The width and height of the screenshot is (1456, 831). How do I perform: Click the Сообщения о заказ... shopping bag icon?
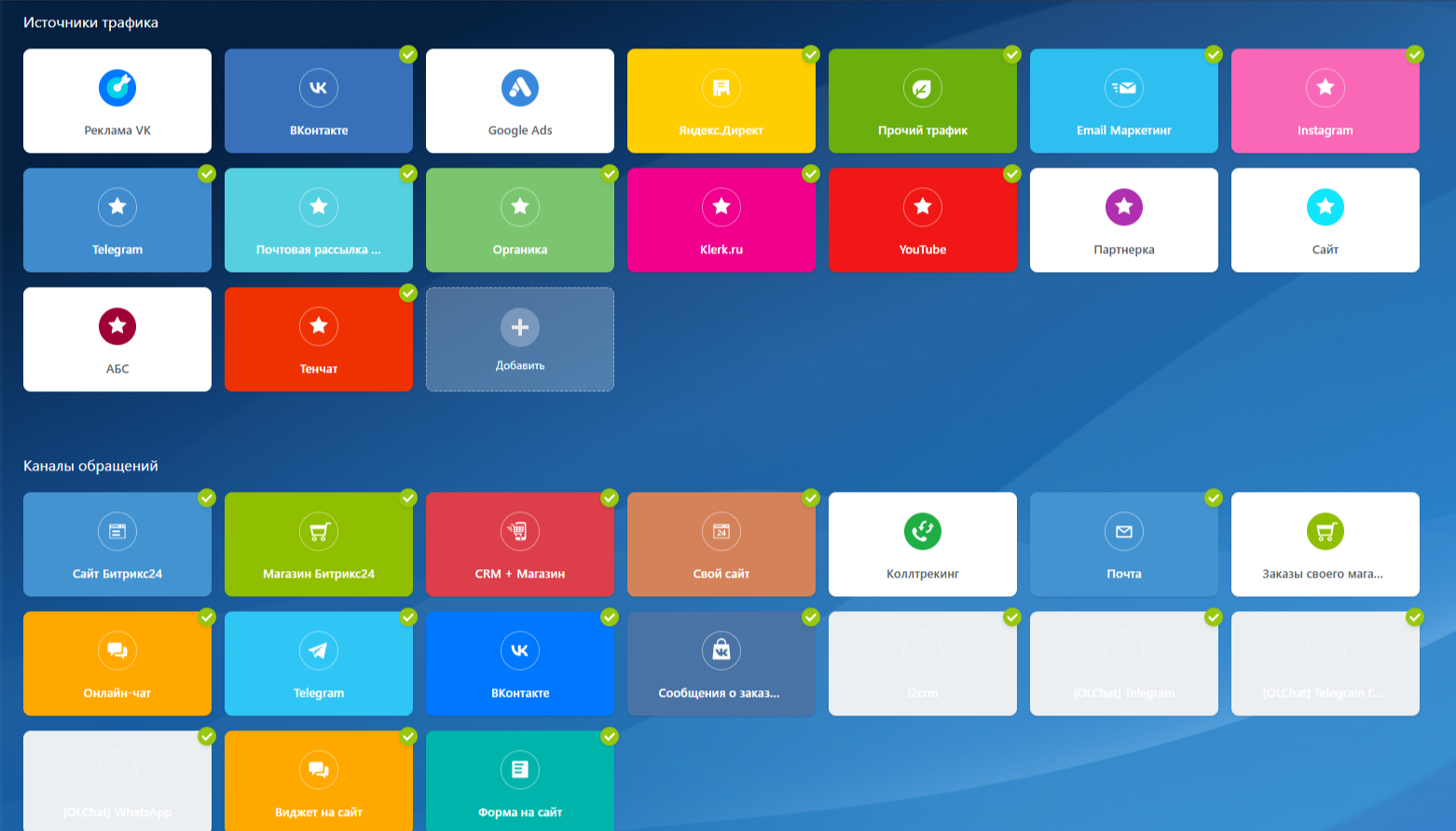[x=721, y=650]
